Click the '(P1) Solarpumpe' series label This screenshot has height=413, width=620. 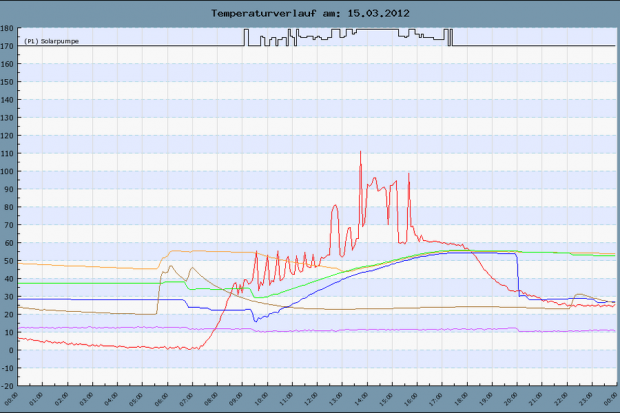51,41
